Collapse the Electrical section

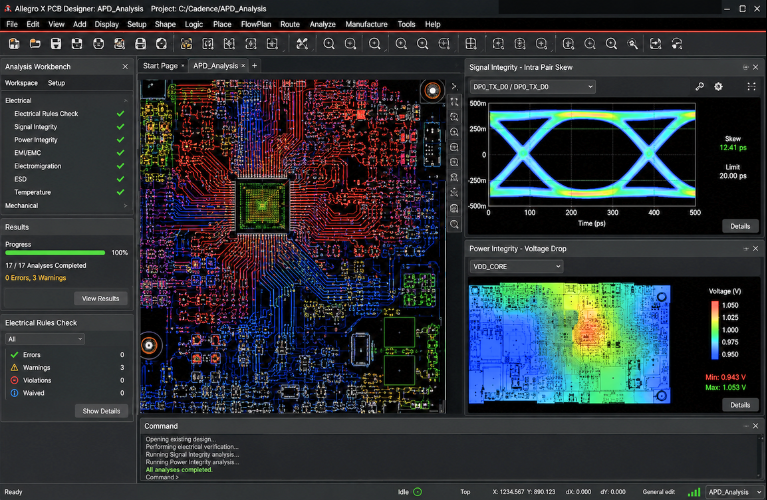click(126, 100)
